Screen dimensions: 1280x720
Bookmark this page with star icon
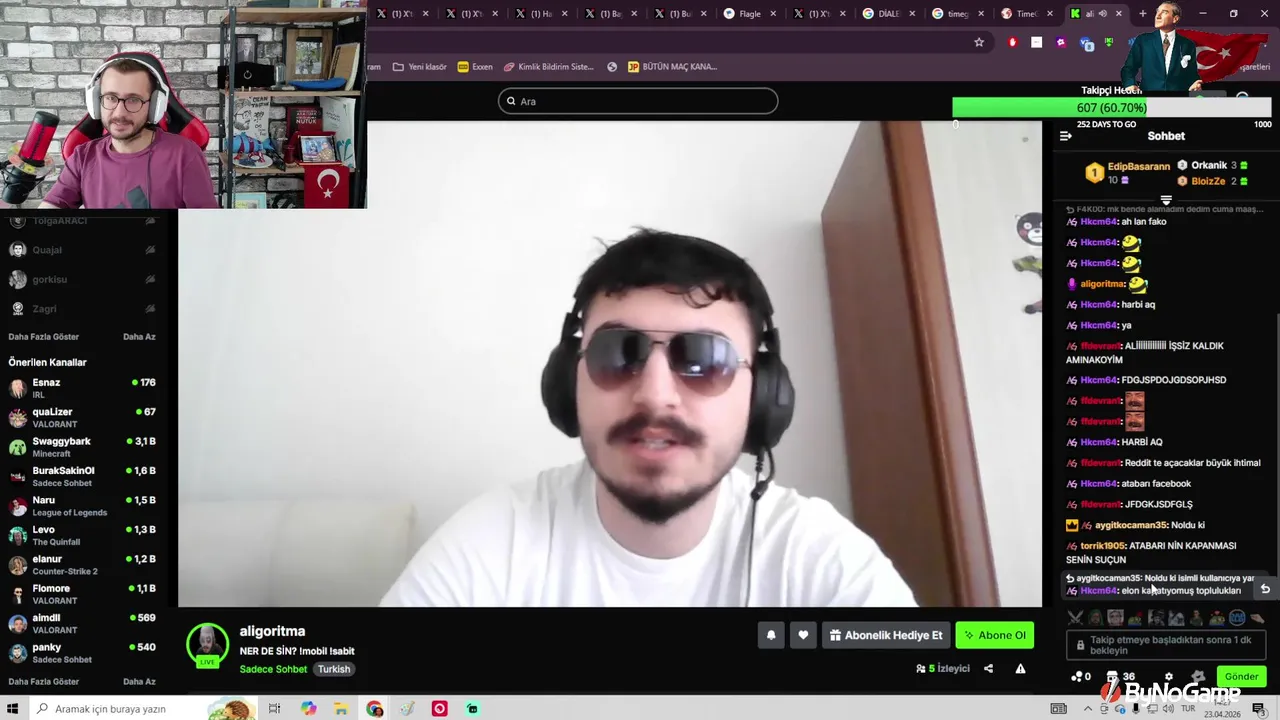[979, 42]
